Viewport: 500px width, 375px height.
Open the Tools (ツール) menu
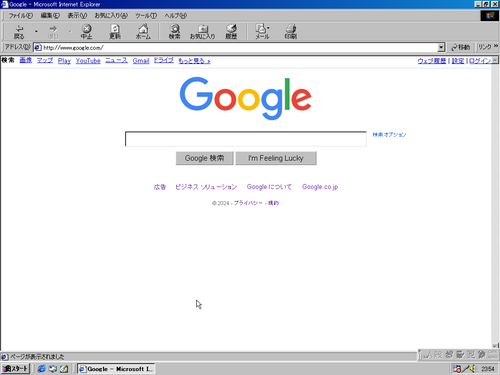146,16
